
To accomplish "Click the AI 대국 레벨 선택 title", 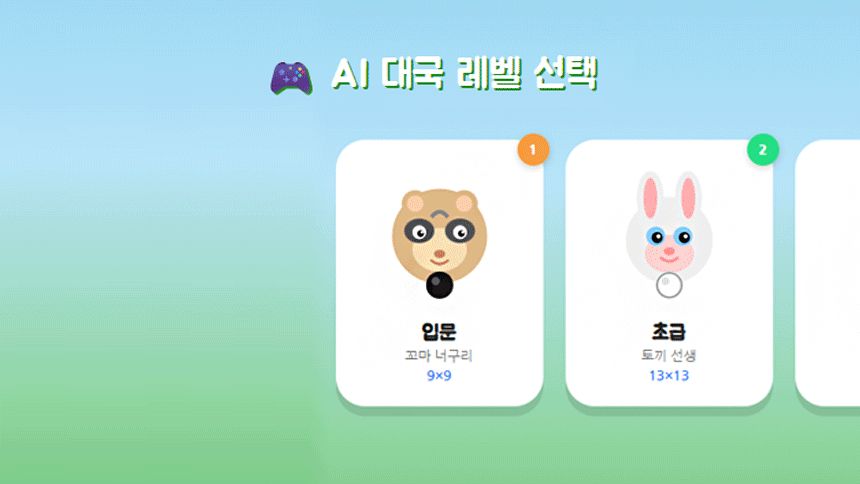I will point(465,74).
